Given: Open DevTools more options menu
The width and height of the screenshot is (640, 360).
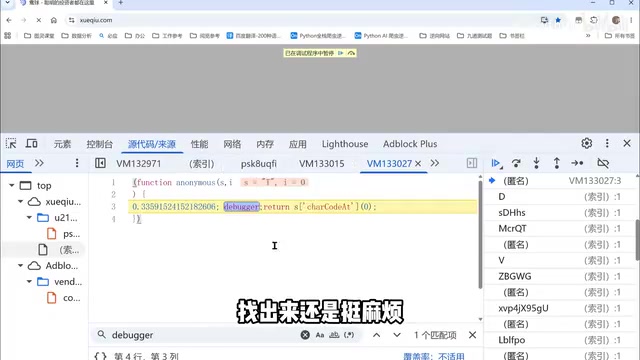Looking at the screenshot, I should coord(607,143).
